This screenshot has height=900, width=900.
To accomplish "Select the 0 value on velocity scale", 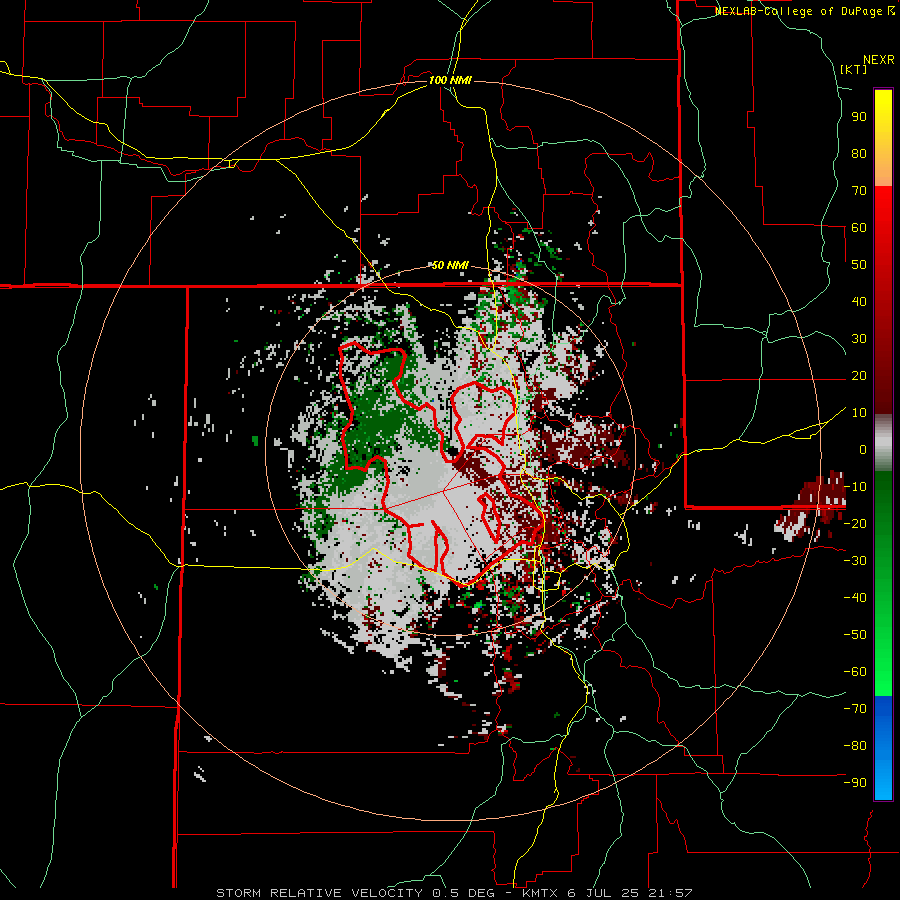I will (863, 449).
